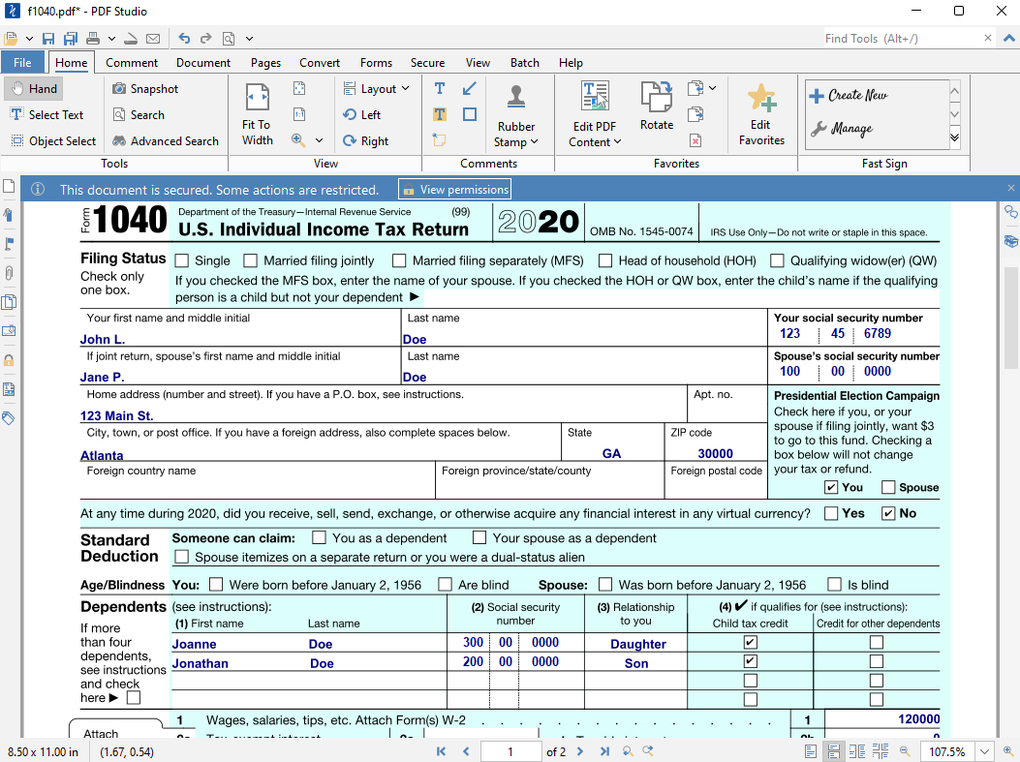Image resolution: width=1020 pixels, height=762 pixels.
Task: Click Edit PDF Content
Action: pos(594,113)
